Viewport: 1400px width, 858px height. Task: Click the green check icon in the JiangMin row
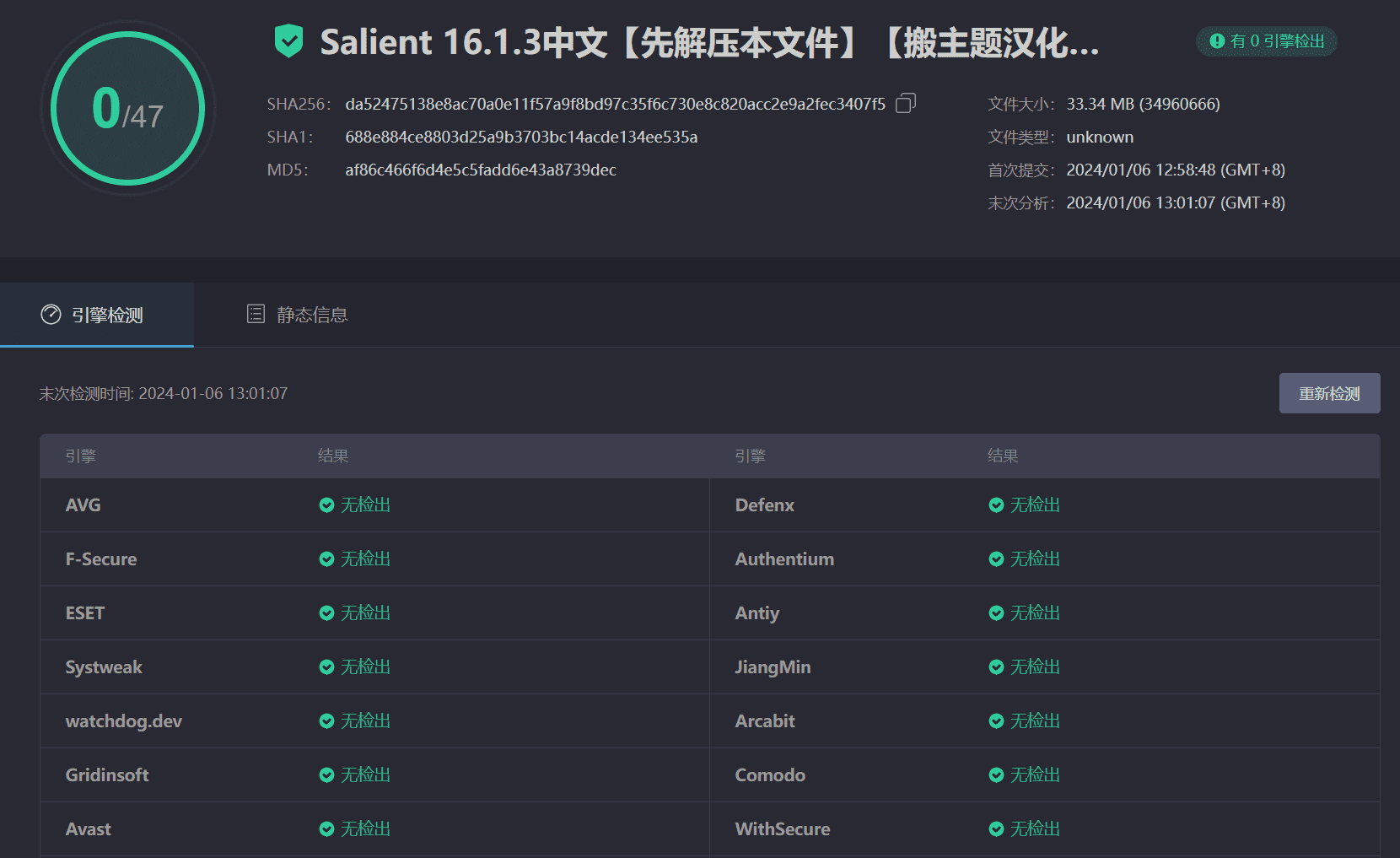pos(996,667)
